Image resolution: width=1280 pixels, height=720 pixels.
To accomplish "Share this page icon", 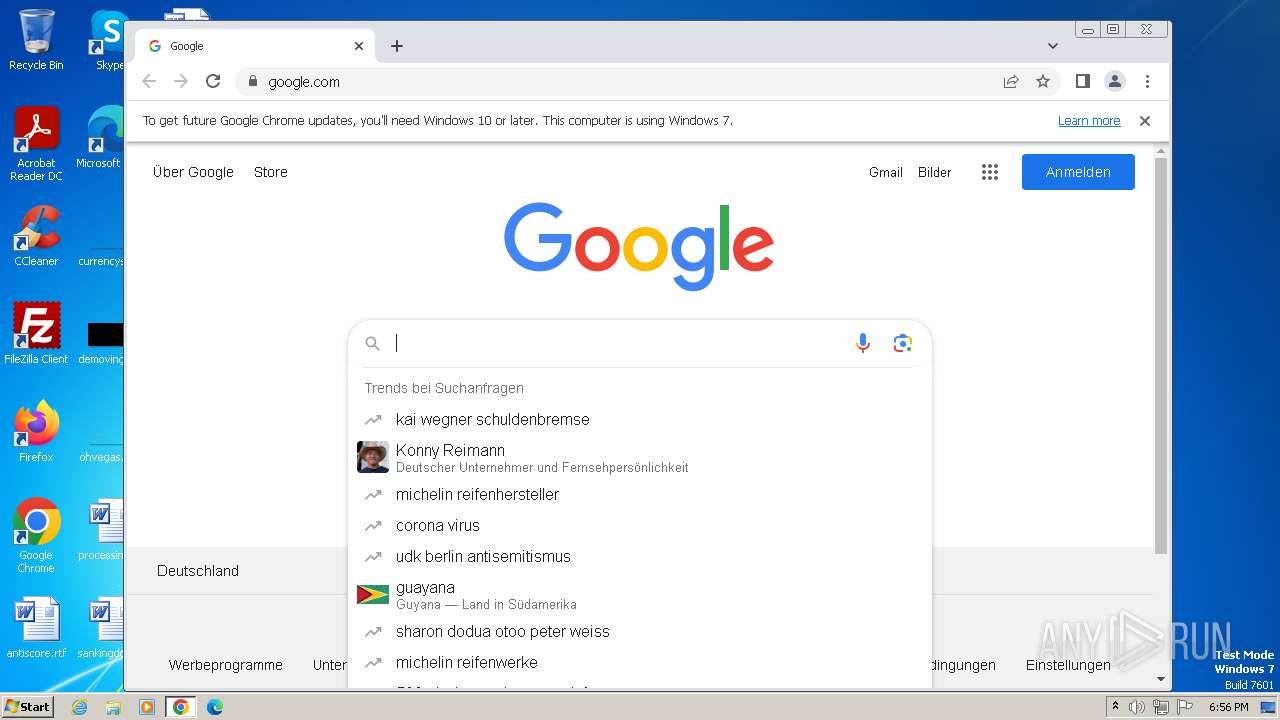I will (x=1011, y=82).
